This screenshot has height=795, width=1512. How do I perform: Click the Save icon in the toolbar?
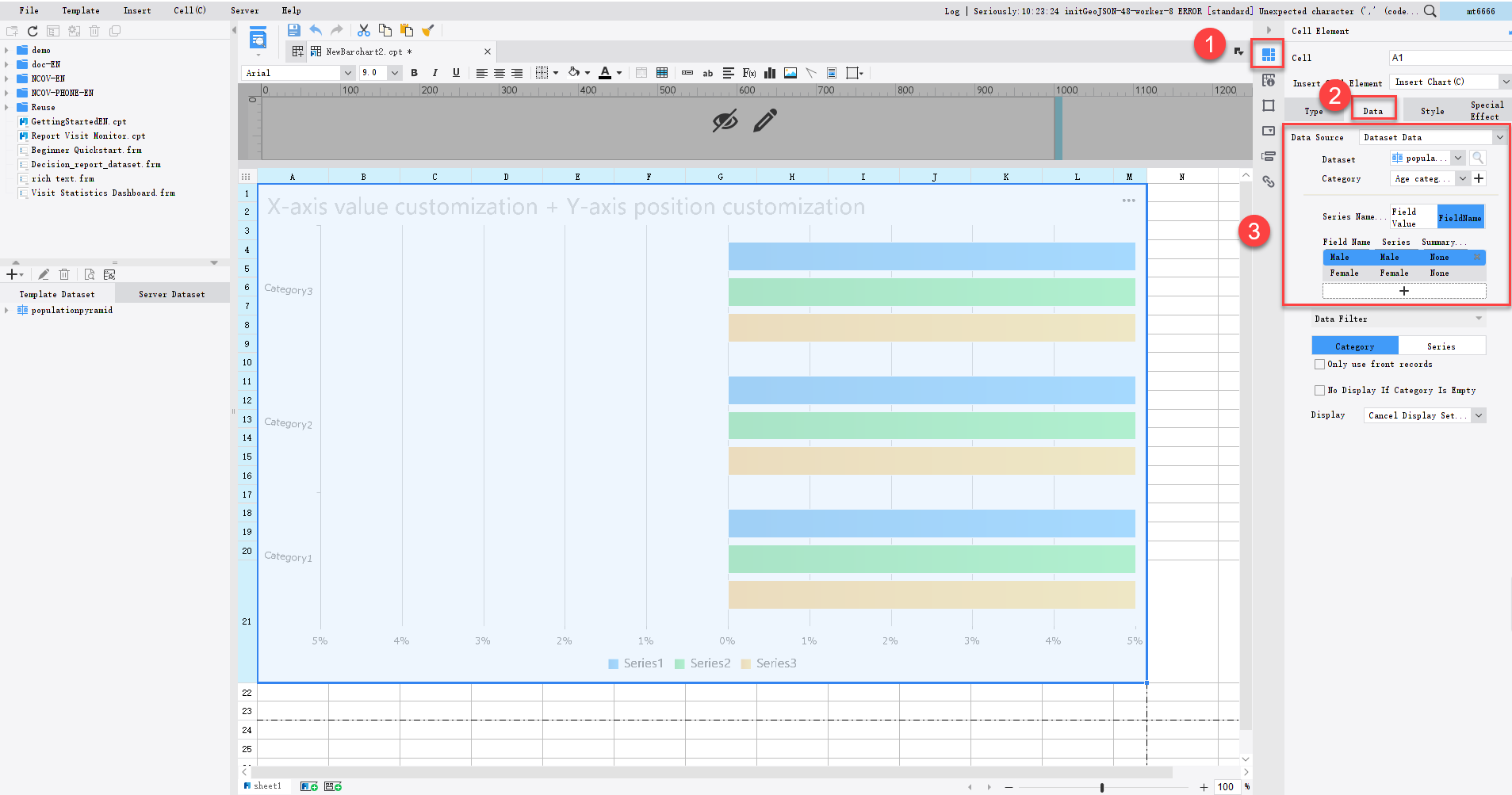click(x=293, y=30)
